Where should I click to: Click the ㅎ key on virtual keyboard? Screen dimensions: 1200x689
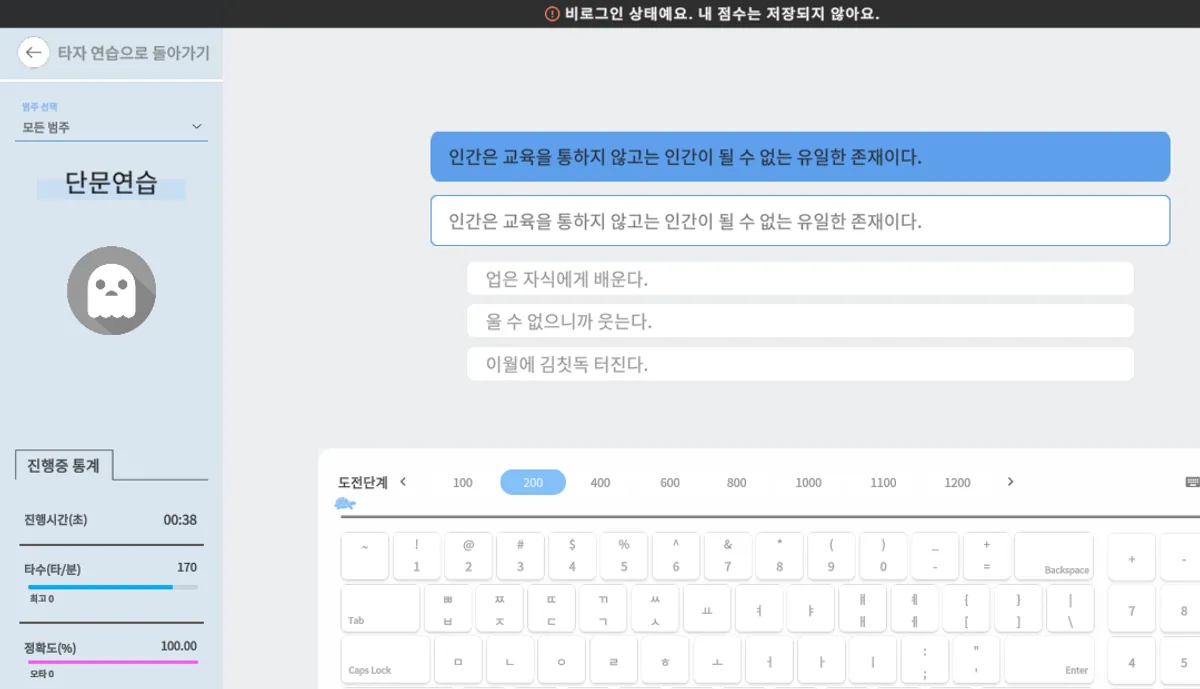pyautogui.click(x=665, y=660)
